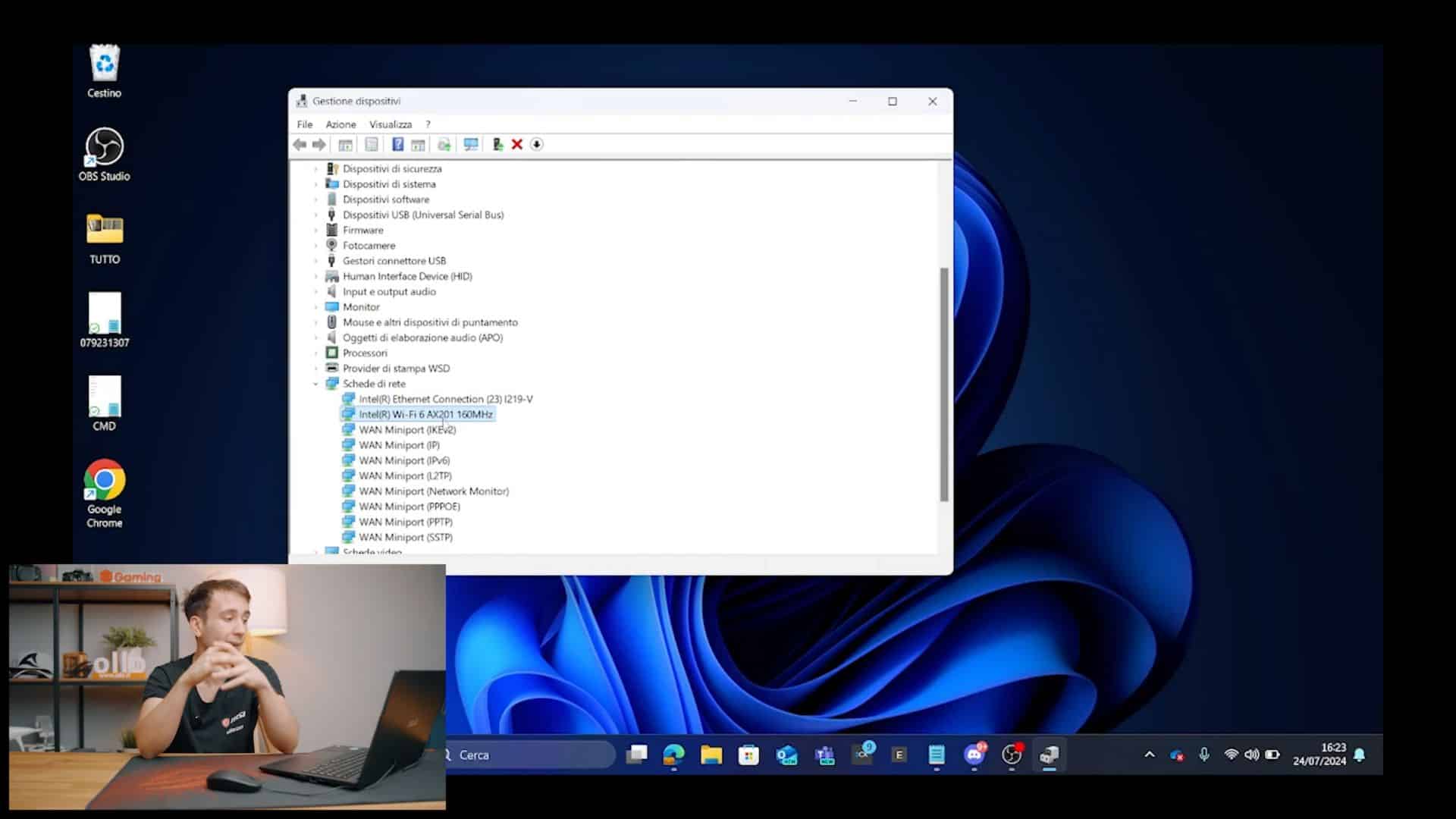Expand the Dispositivi di sicurezza node
The image size is (1456, 819).
coord(316,169)
